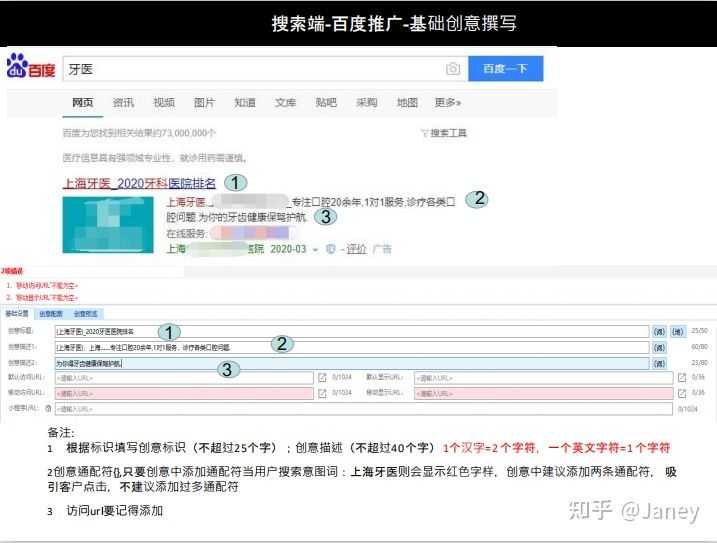Click open-link icon beside 默认显示URL field
The width and height of the screenshot is (717, 543).
[x=682, y=377]
